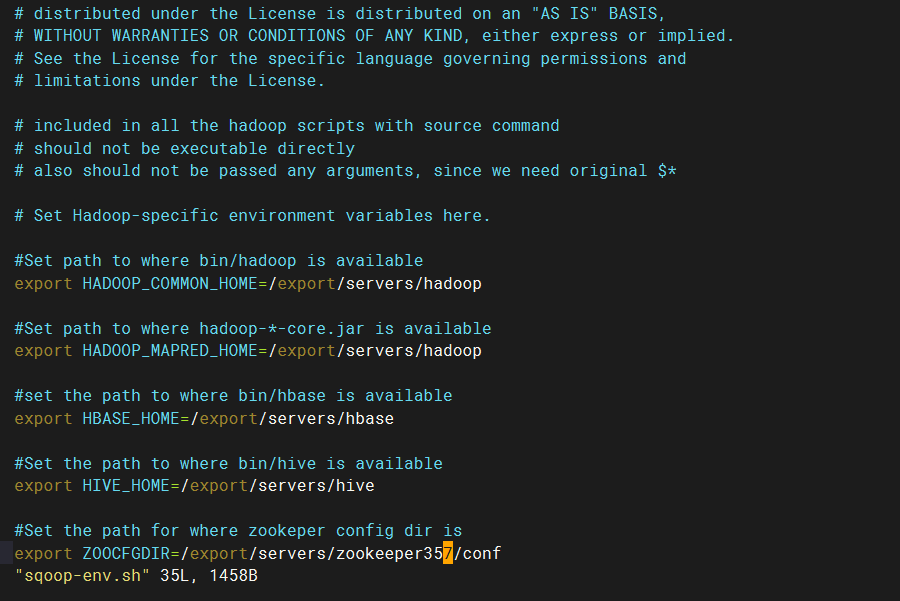The height and width of the screenshot is (601, 900).
Task: Click the "$*" at end of arguments comment
Action: [x=667, y=171]
